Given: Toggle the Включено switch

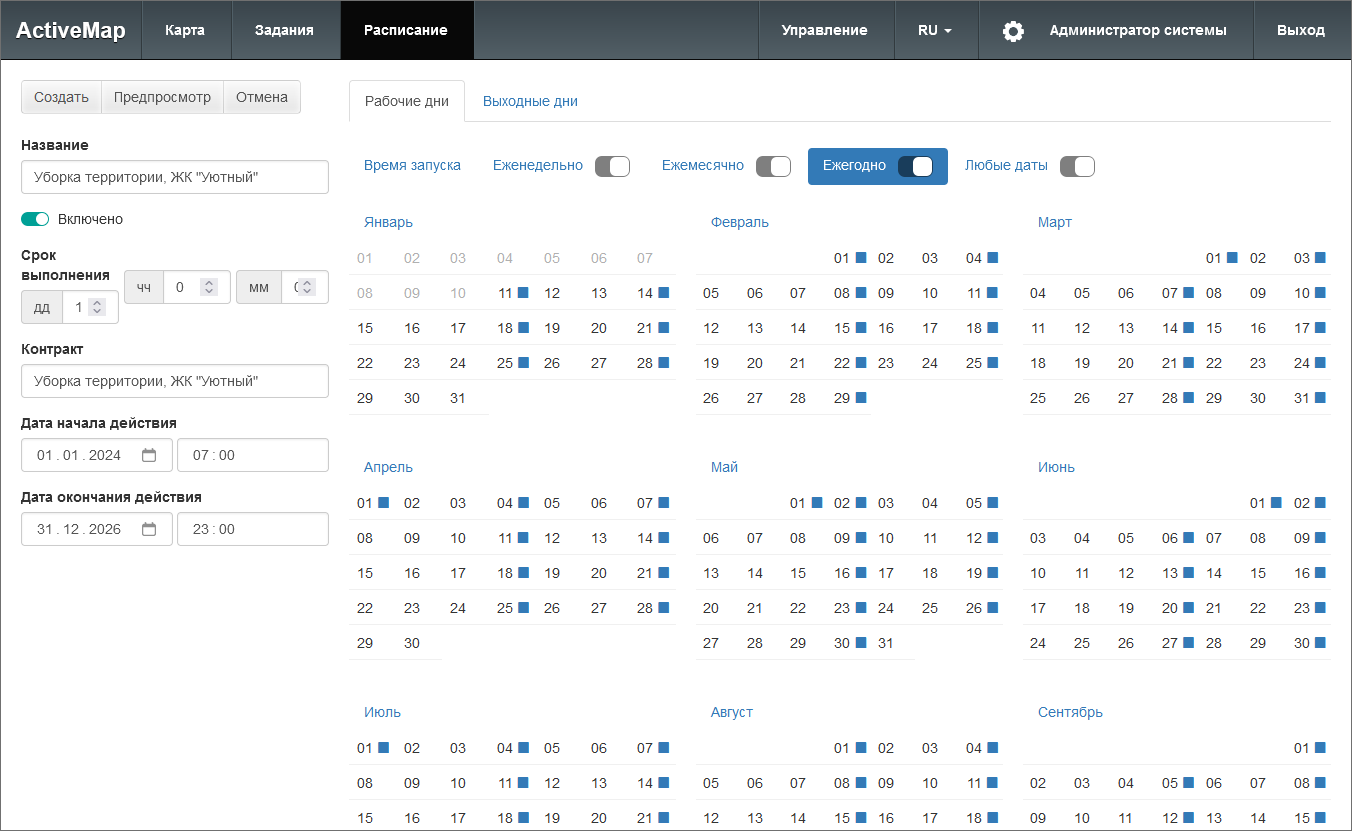Looking at the screenshot, I should pos(35,219).
